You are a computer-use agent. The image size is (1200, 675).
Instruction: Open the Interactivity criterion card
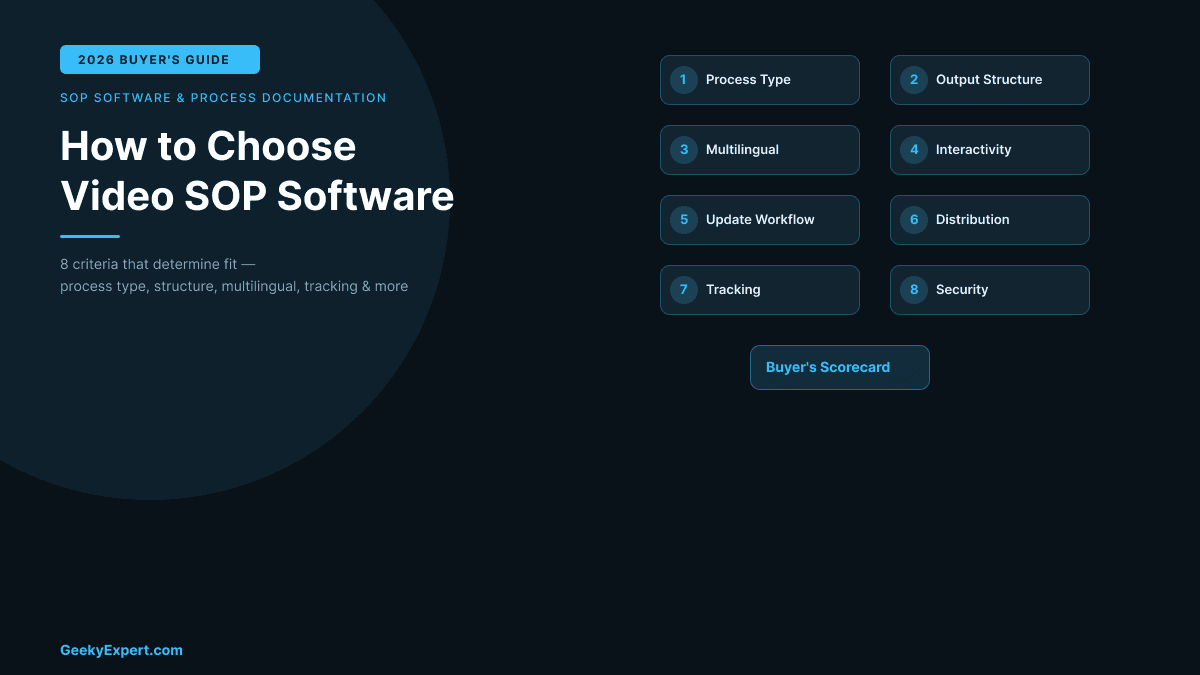tap(990, 150)
